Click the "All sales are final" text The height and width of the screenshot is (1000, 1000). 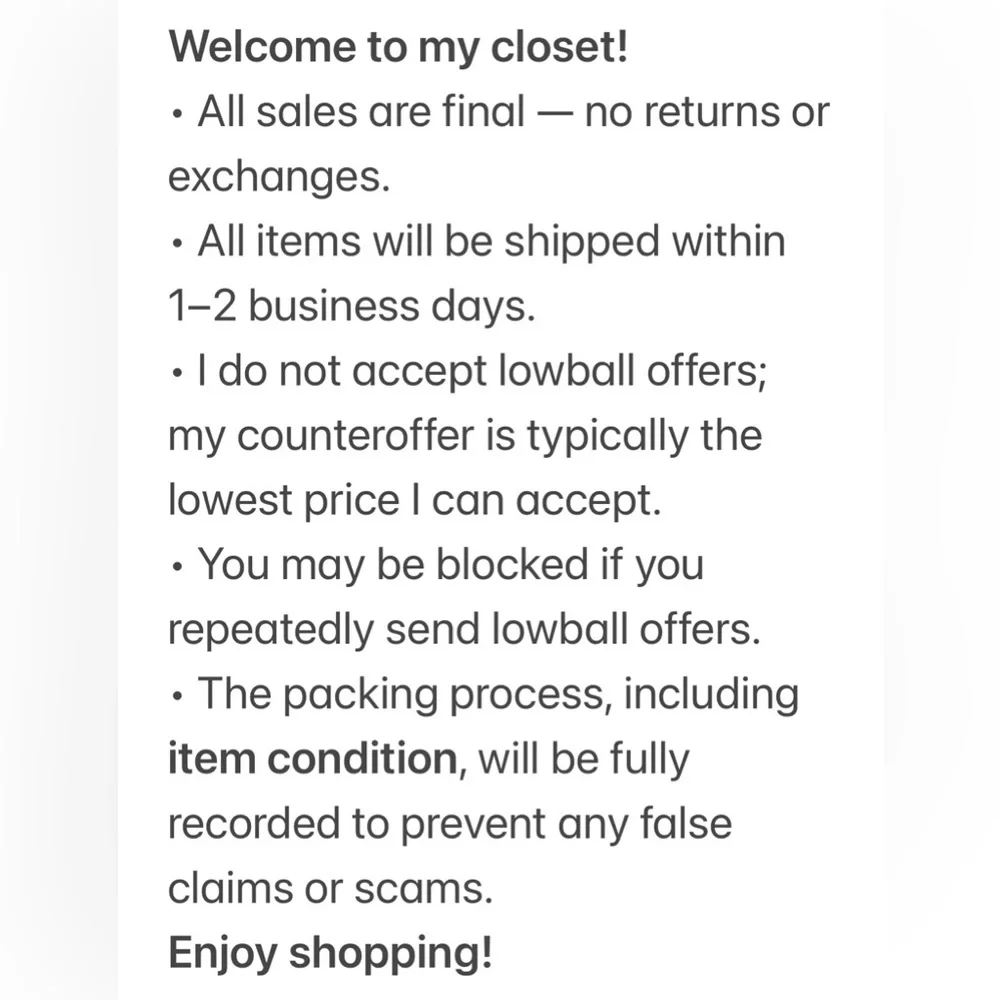point(361,112)
